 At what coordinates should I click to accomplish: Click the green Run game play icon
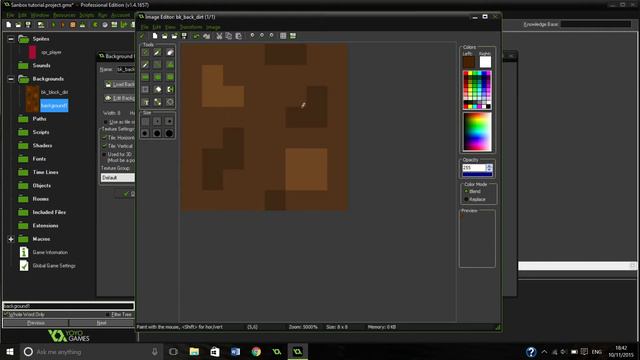53,25
